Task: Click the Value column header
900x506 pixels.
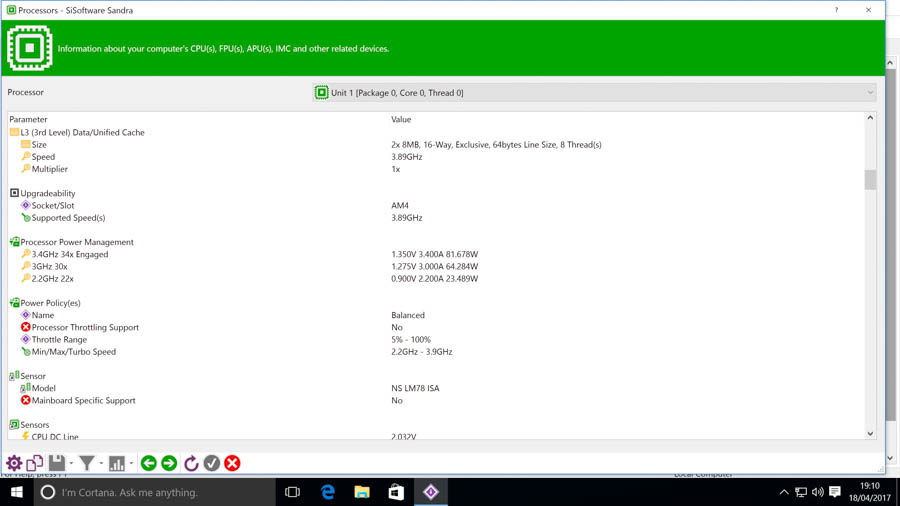Action: 401,119
